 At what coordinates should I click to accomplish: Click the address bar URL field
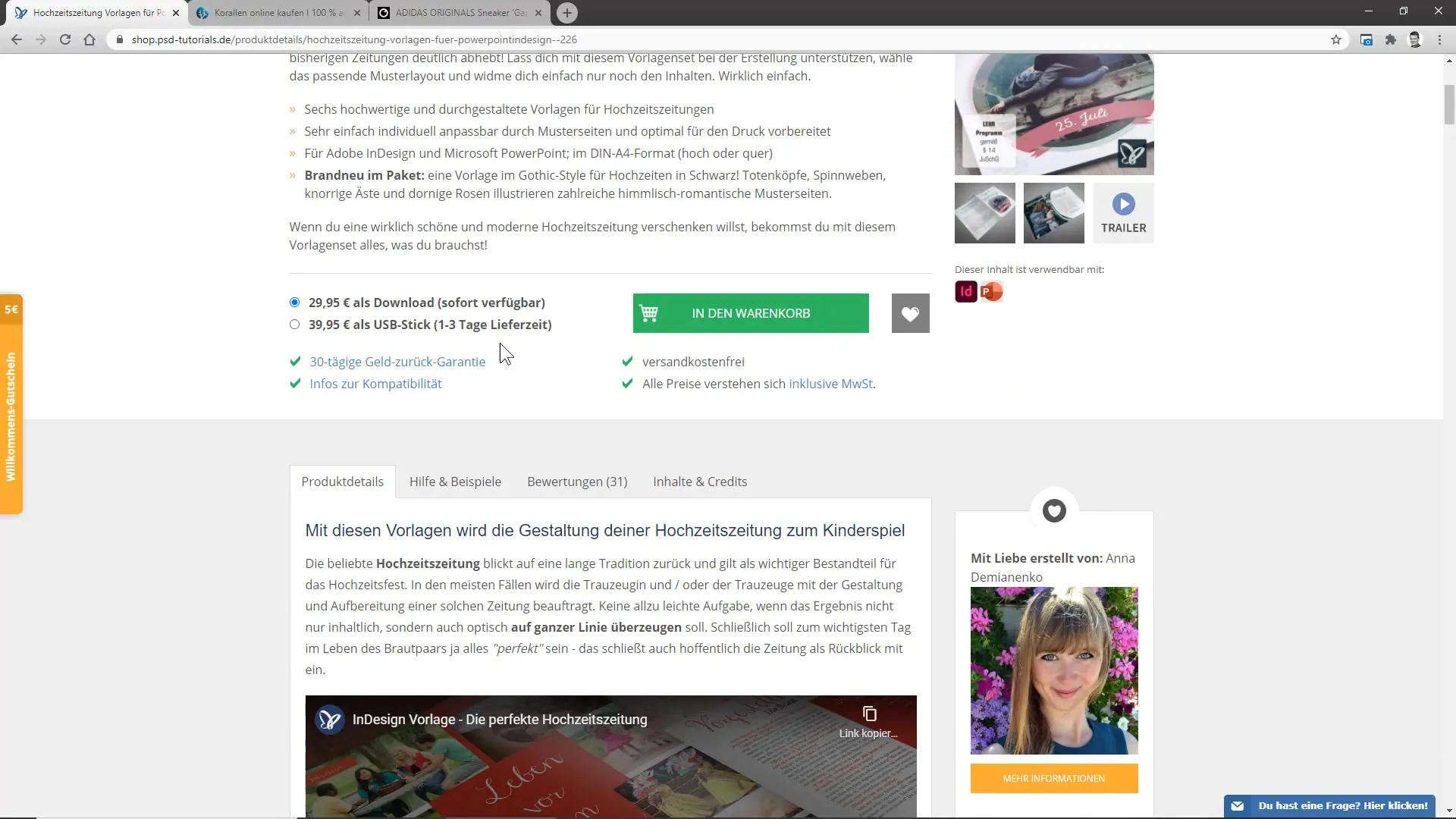(728, 39)
